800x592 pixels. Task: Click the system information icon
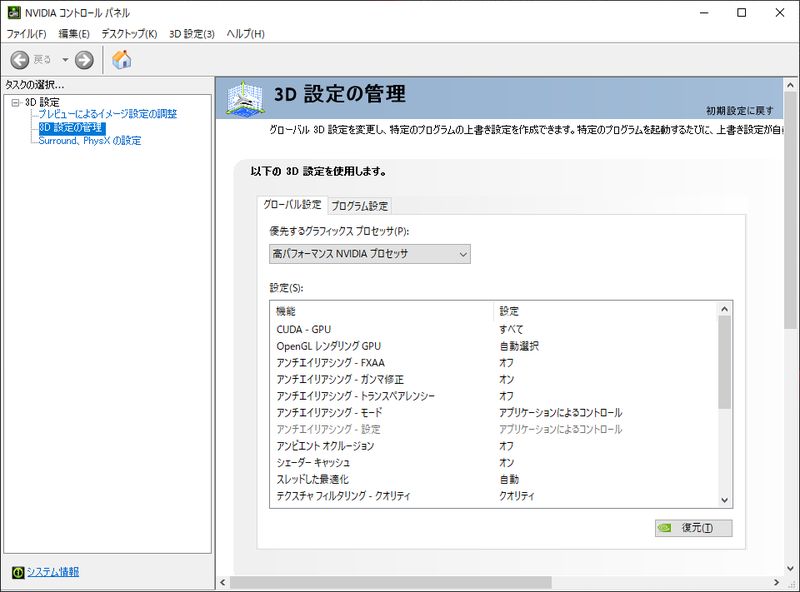[18, 573]
